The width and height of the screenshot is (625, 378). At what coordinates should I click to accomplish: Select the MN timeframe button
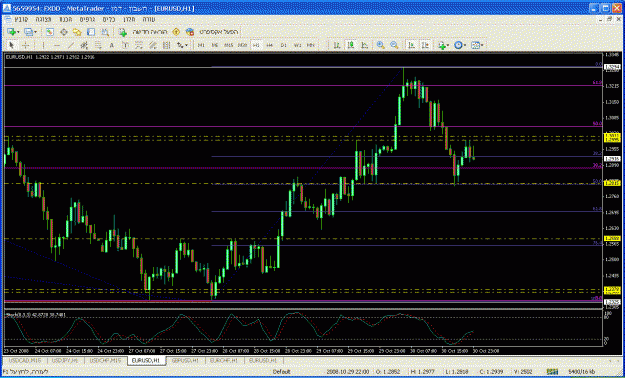tap(311, 45)
